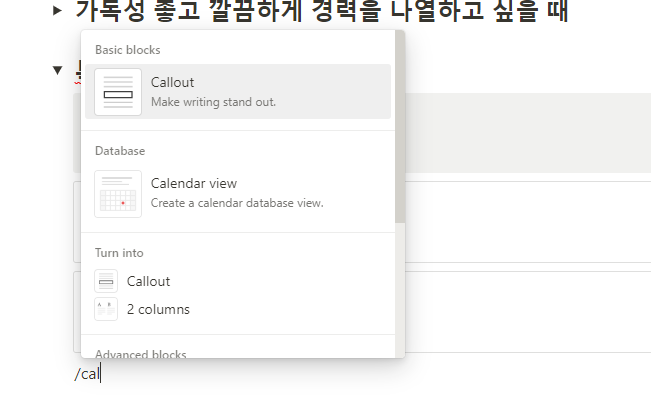Turn block into 2 columns
651x418 pixels.
238,309
